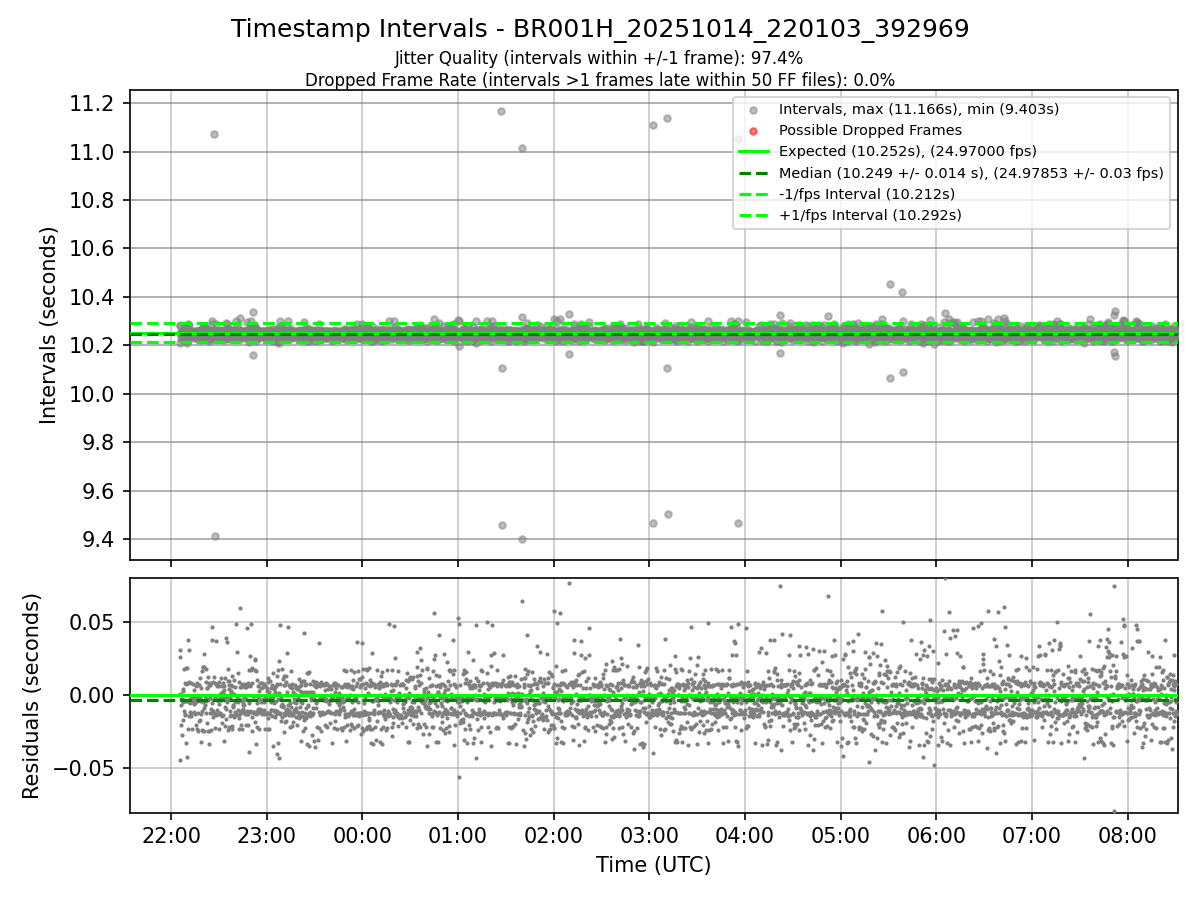Click the '08:00' x-axis tick label
Viewport: 1200px width, 900px height.
[x=1127, y=835]
